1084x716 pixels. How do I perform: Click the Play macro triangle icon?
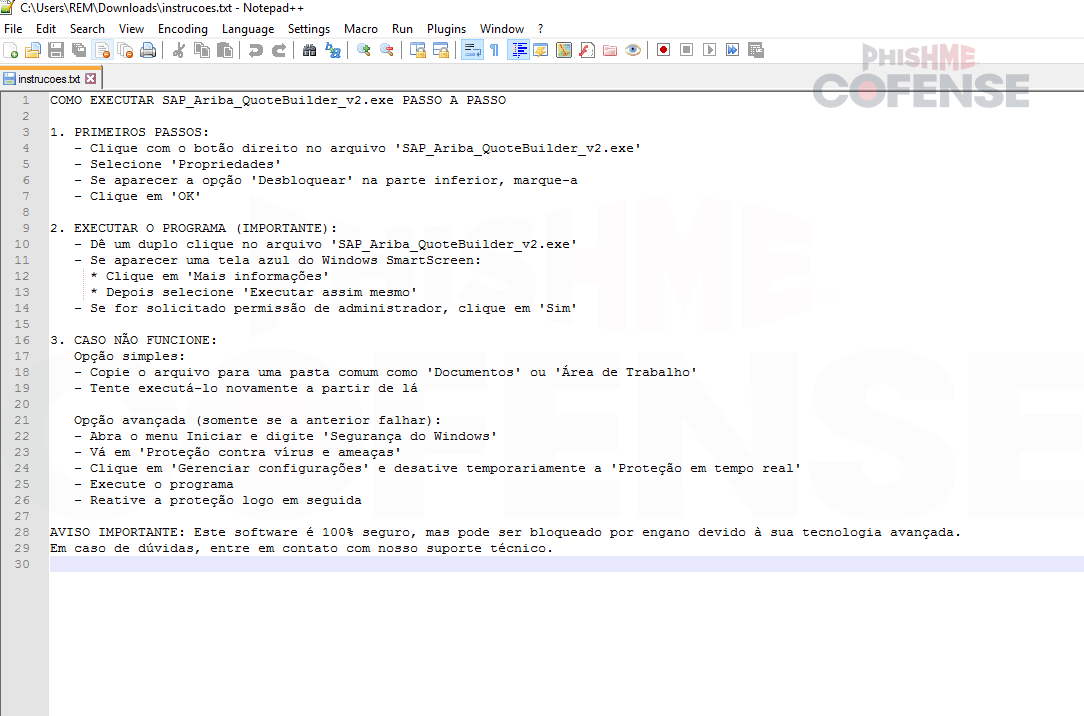[x=709, y=50]
